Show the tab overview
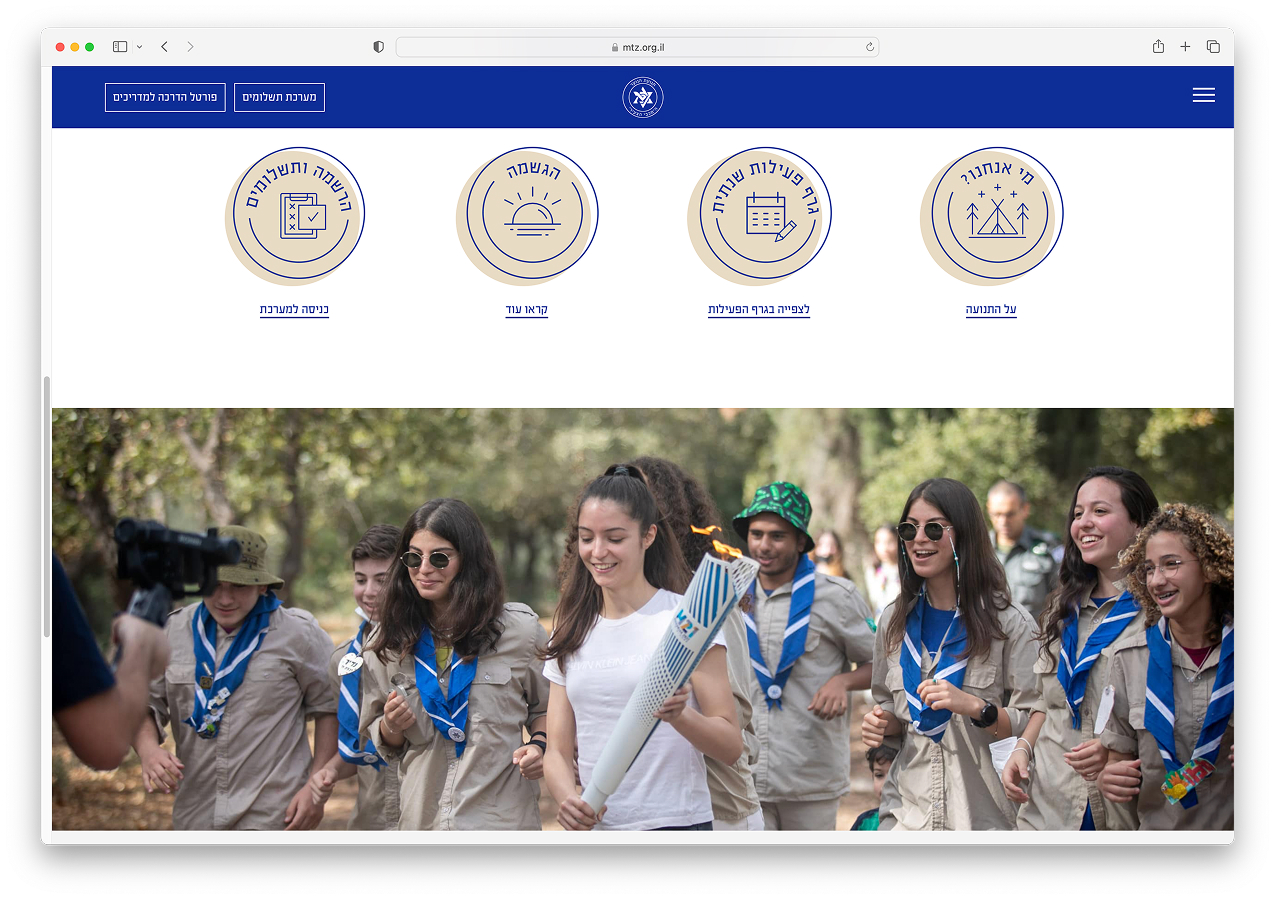 tap(1213, 47)
